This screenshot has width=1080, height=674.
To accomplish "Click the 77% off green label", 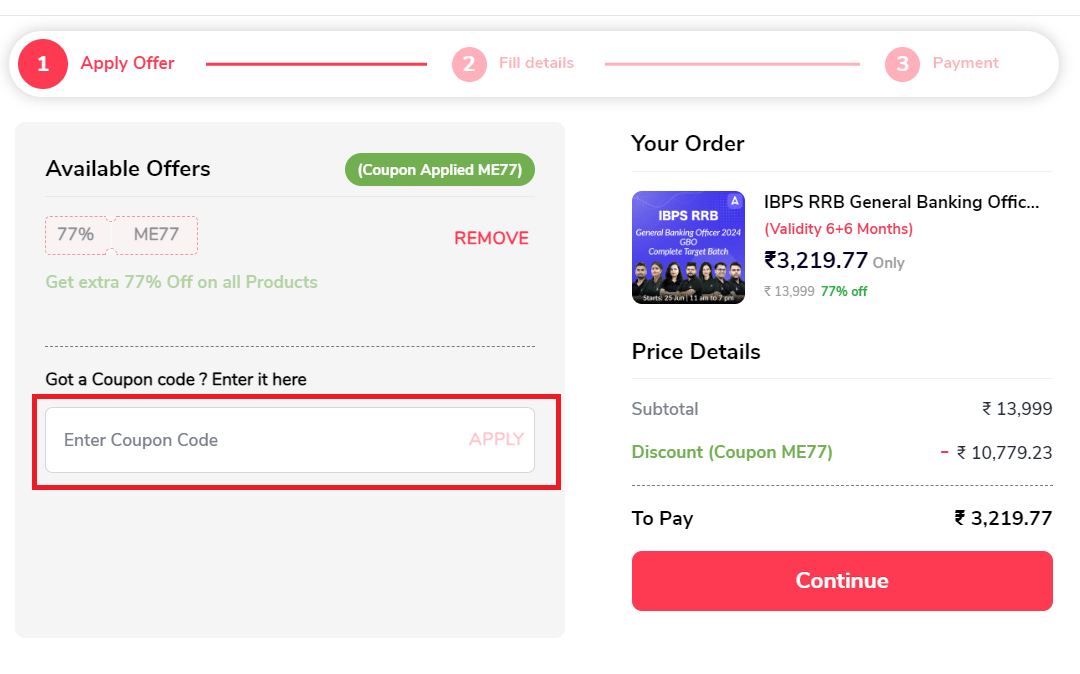I will pos(843,291).
